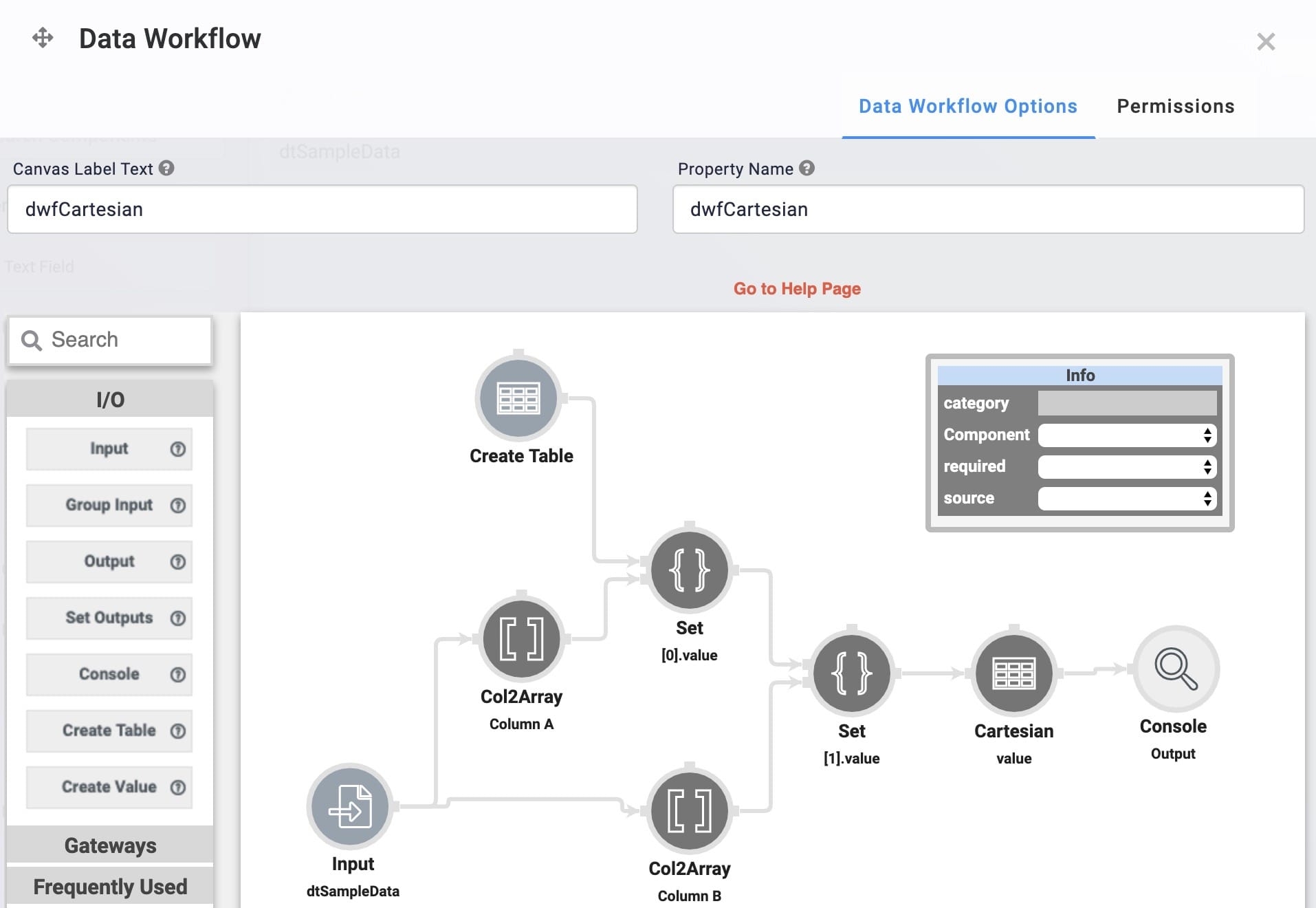Select the Col2Array Column A node
Viewport: 1316px width, 908px height.
pos(521,638)
